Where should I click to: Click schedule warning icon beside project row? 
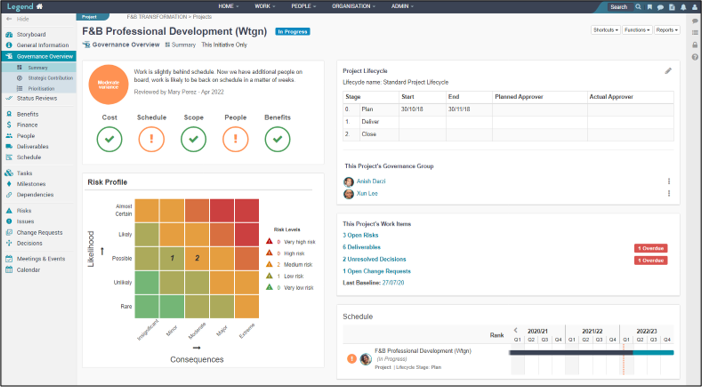click(x=352, y=359)
